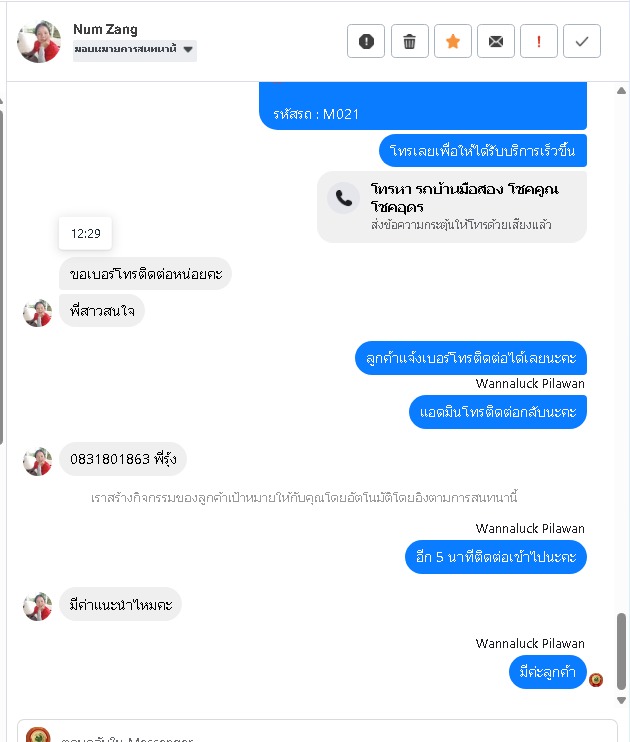This screenshot has height=742, width=630.
Task: Click the phone icon in call card
Action: [x=344, y=198]
